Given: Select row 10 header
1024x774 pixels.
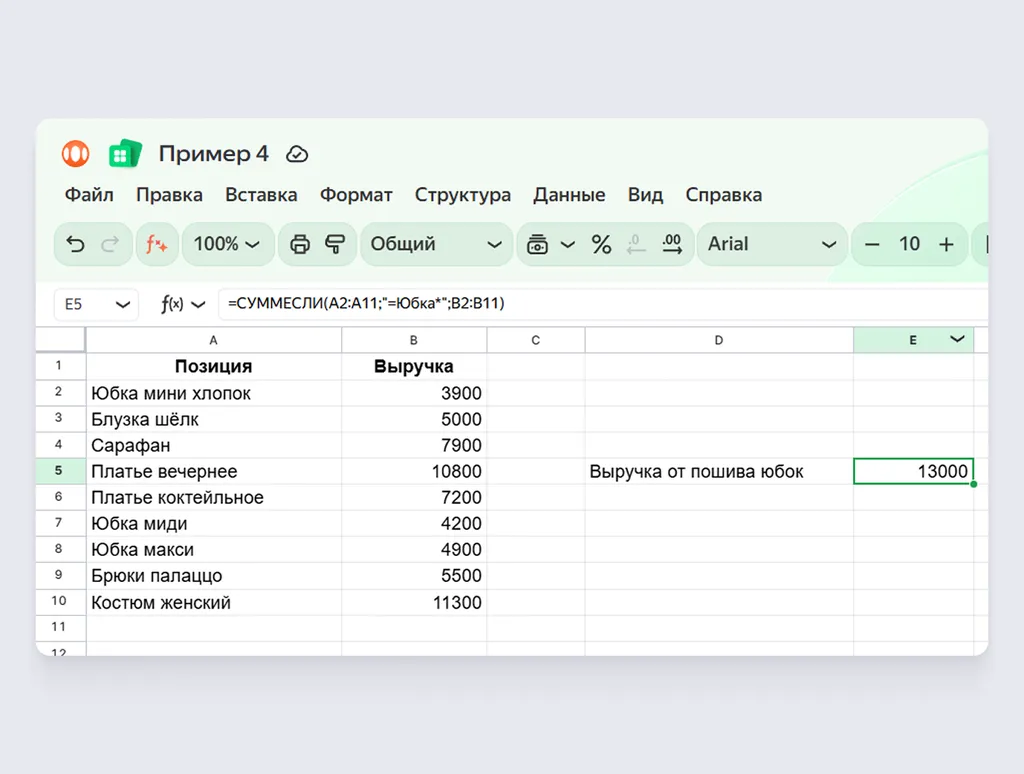Looking at the screenshot, I should coord(59,602).
